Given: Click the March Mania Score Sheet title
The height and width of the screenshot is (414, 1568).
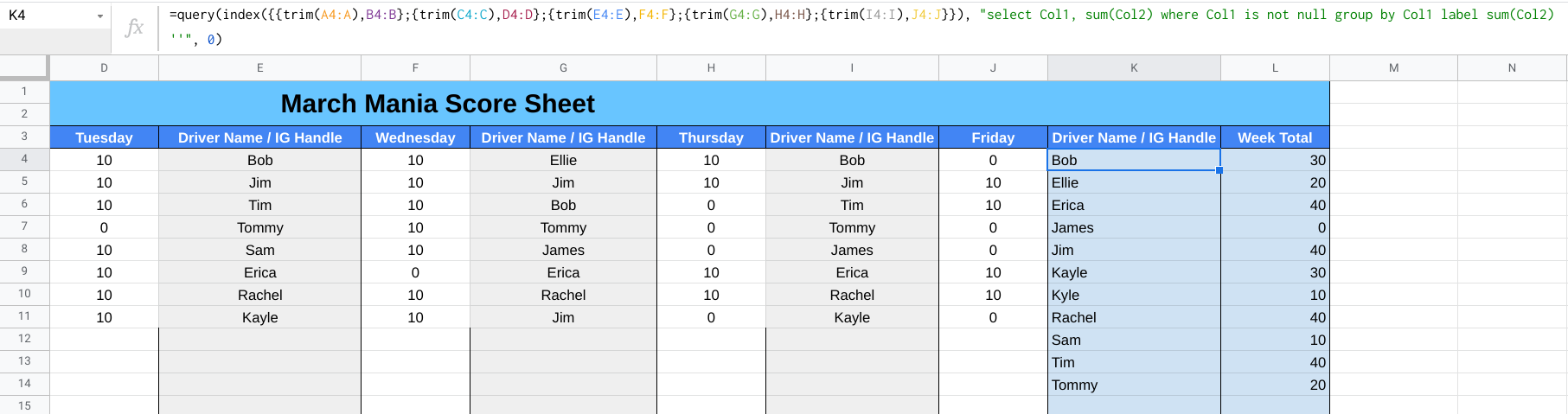Looking at the screenshot, I should (x=438, y=104).
